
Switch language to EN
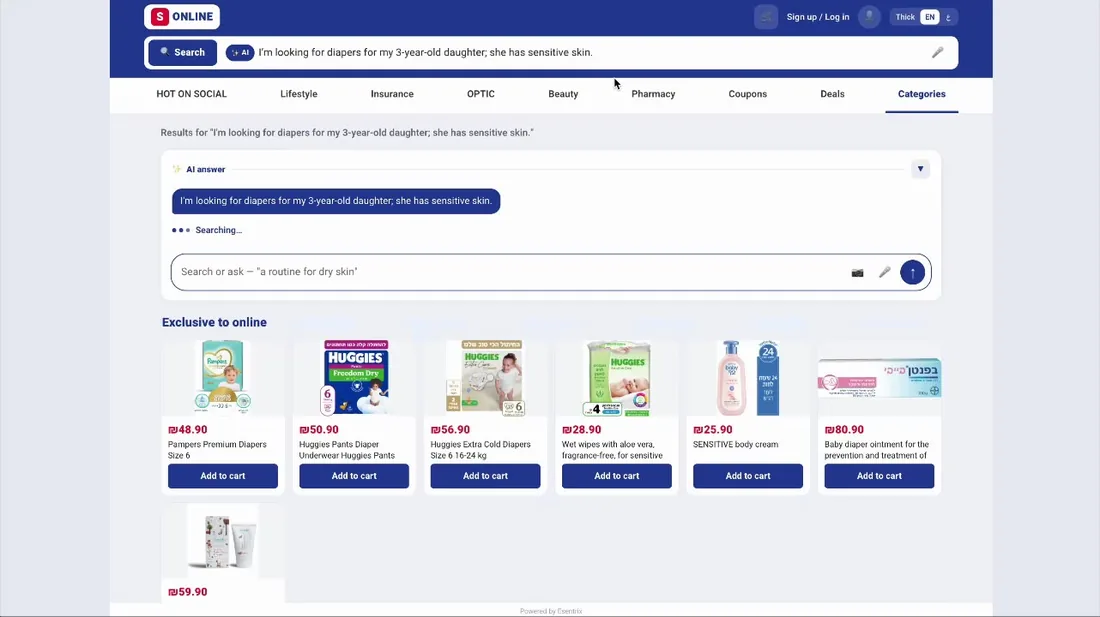click(x=930, y=17)
